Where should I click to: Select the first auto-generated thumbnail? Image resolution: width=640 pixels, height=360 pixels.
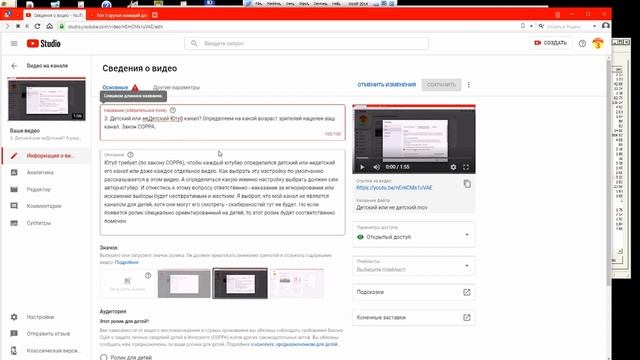[x=184, y=283]
